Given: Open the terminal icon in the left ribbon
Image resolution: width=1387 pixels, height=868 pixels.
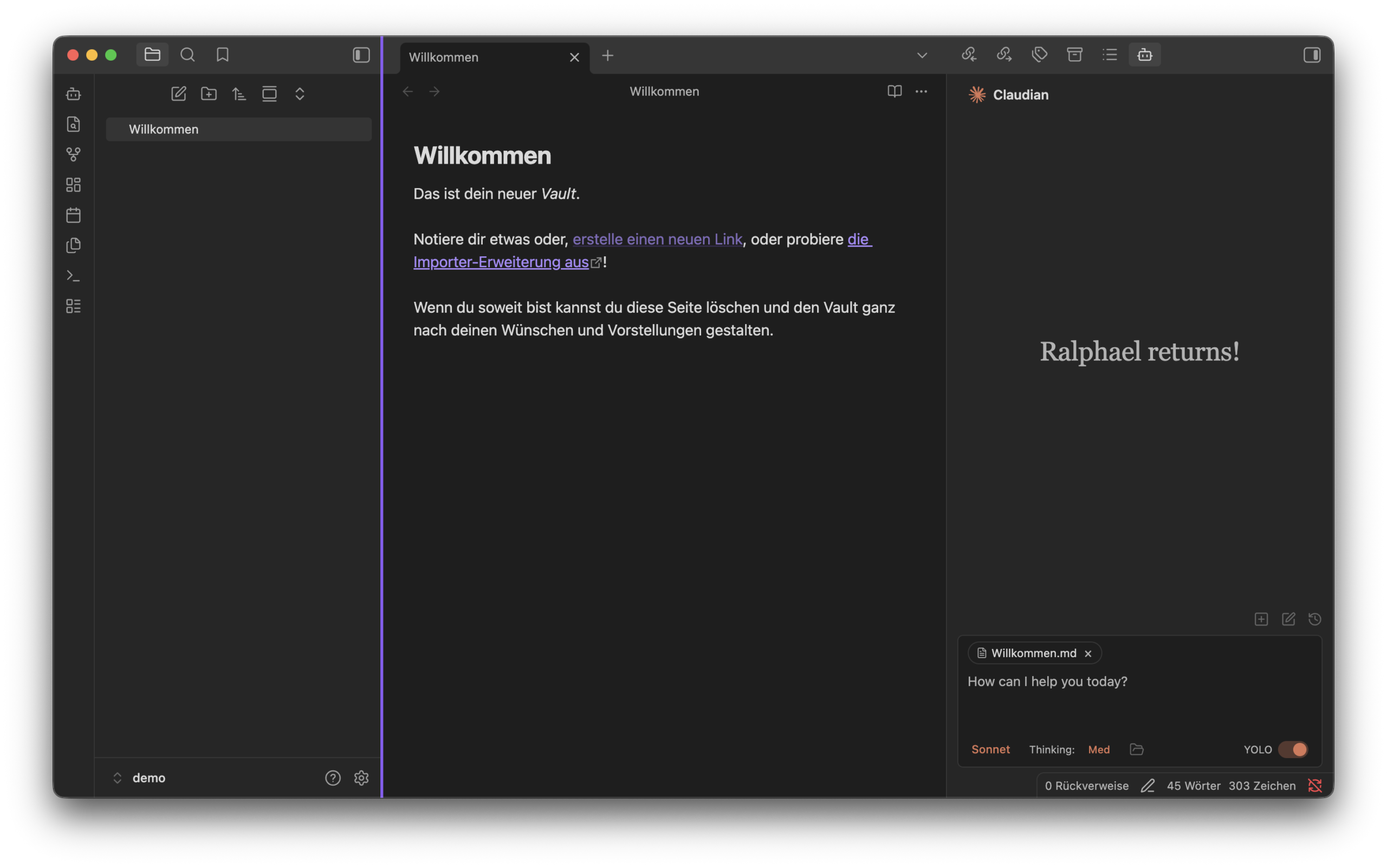Looking at the screenshot, I should [x=74, y=276].
